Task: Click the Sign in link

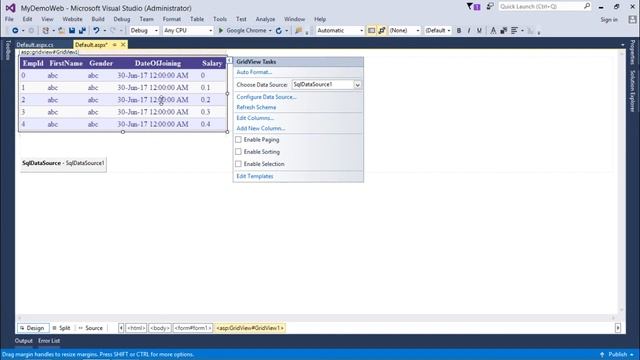Action: pyautogui.click(x=609, y=20)
